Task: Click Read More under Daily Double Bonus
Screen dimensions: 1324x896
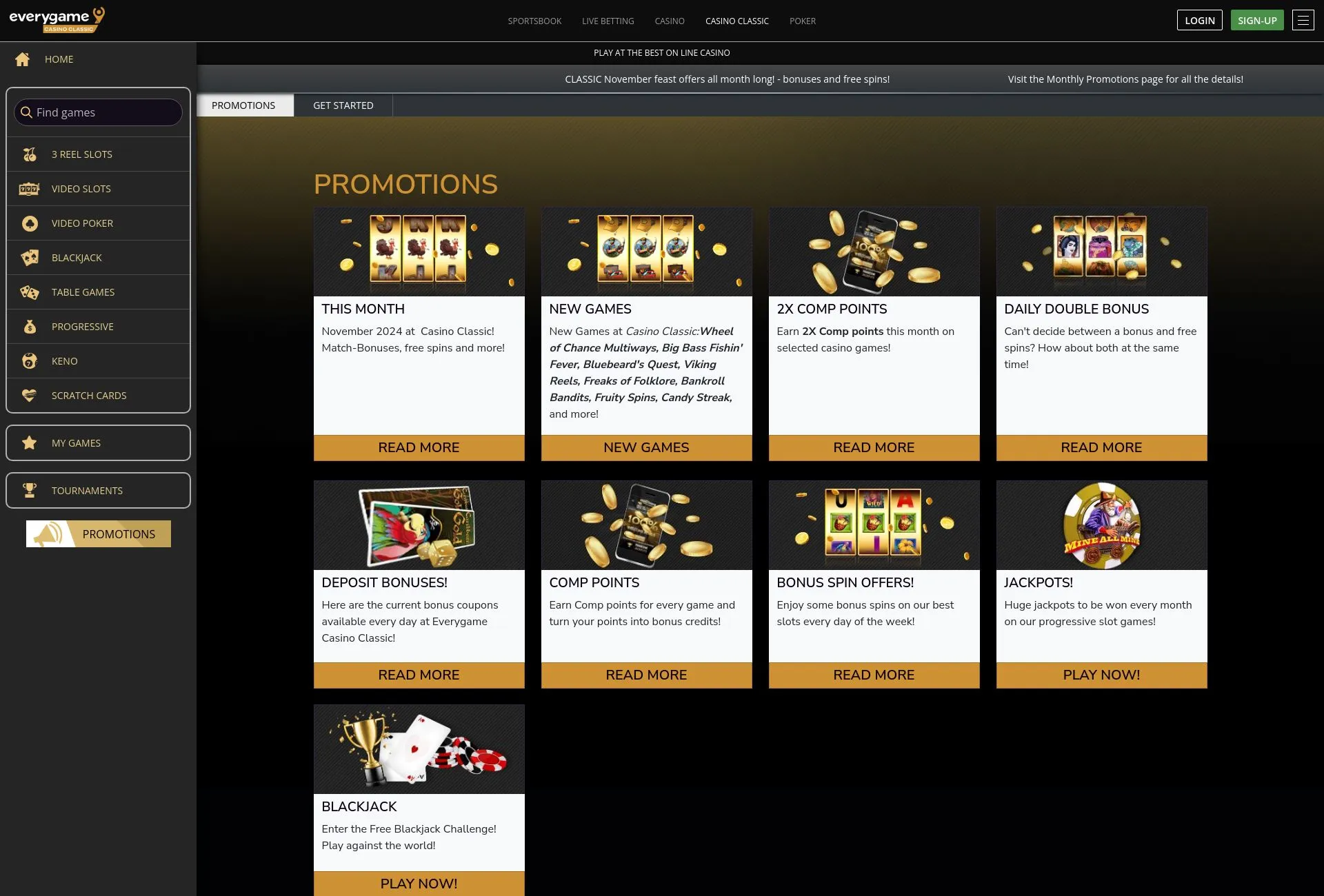Action: (x=1101, y=447)
